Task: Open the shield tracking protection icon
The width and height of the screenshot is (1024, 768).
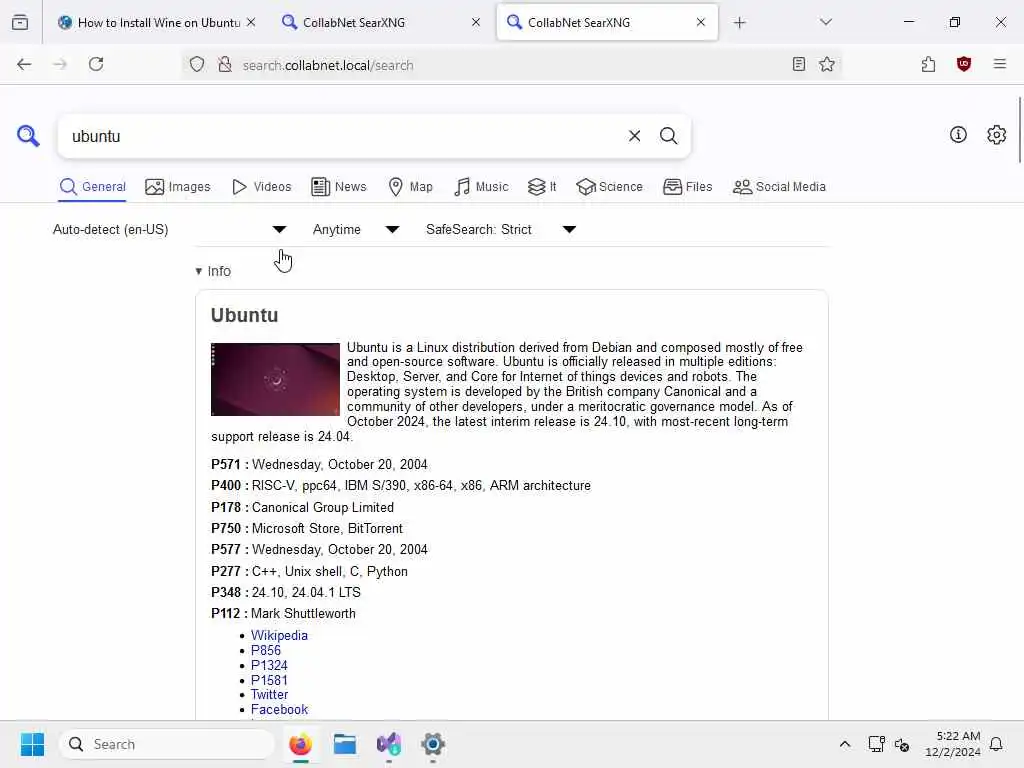Action: (197, 64)
